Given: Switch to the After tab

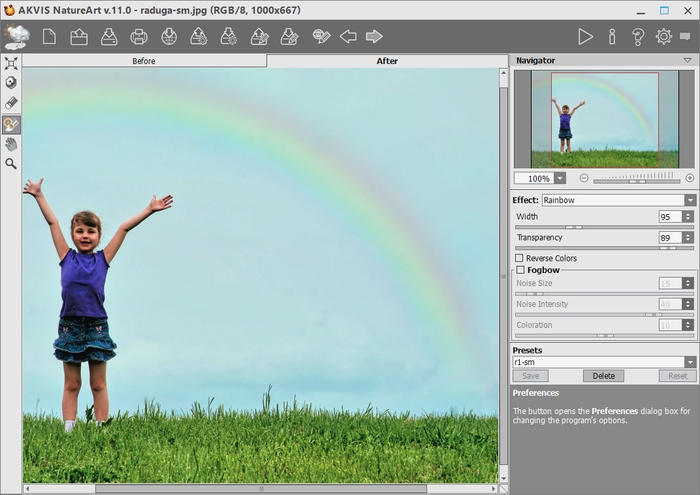Looking at the screenshot, I should [x=387, y=61].
